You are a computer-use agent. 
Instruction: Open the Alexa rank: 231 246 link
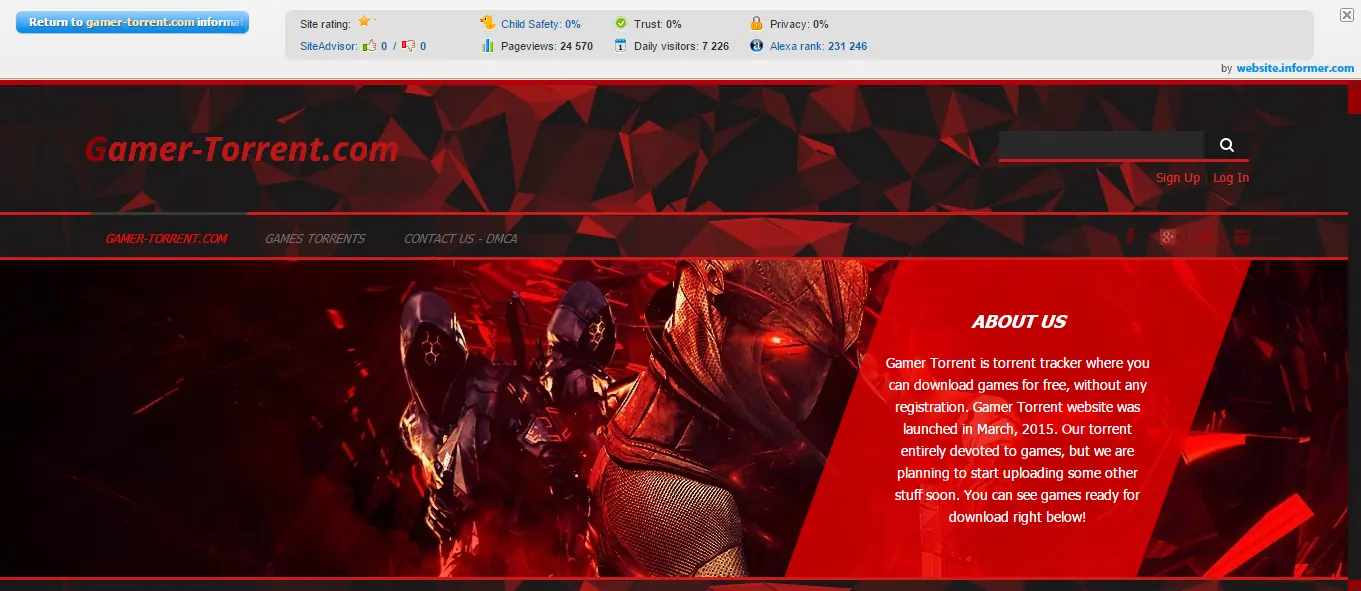click(818, 46)
